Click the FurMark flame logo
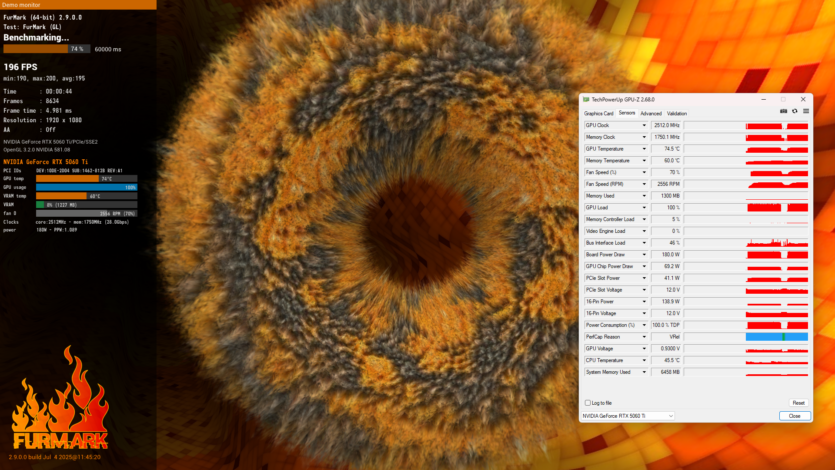This screenshot has height=470, width=835. (60, 398)
